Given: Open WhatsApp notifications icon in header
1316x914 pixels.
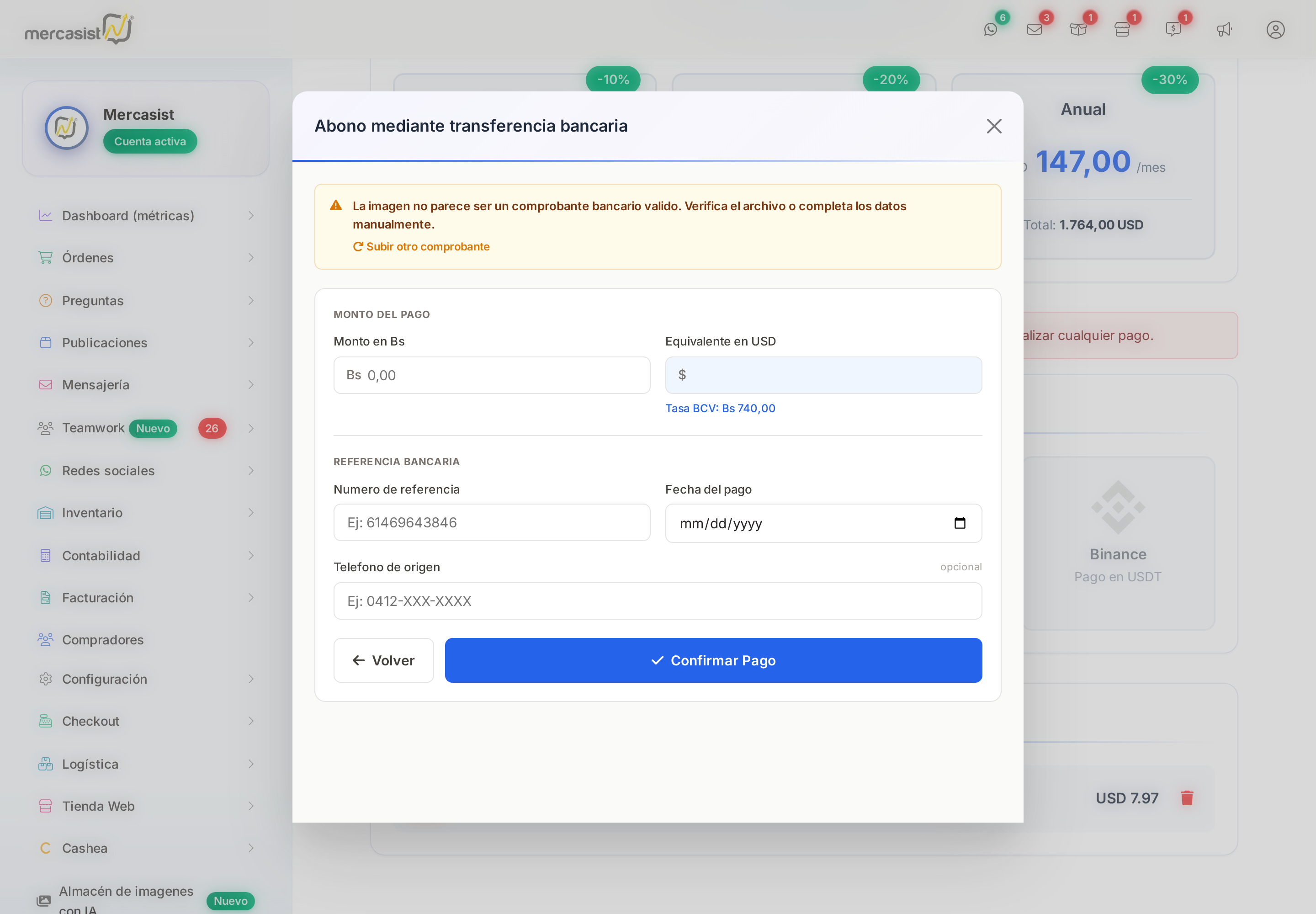Looking at the screenshot, I should click(x=990, y=29).
